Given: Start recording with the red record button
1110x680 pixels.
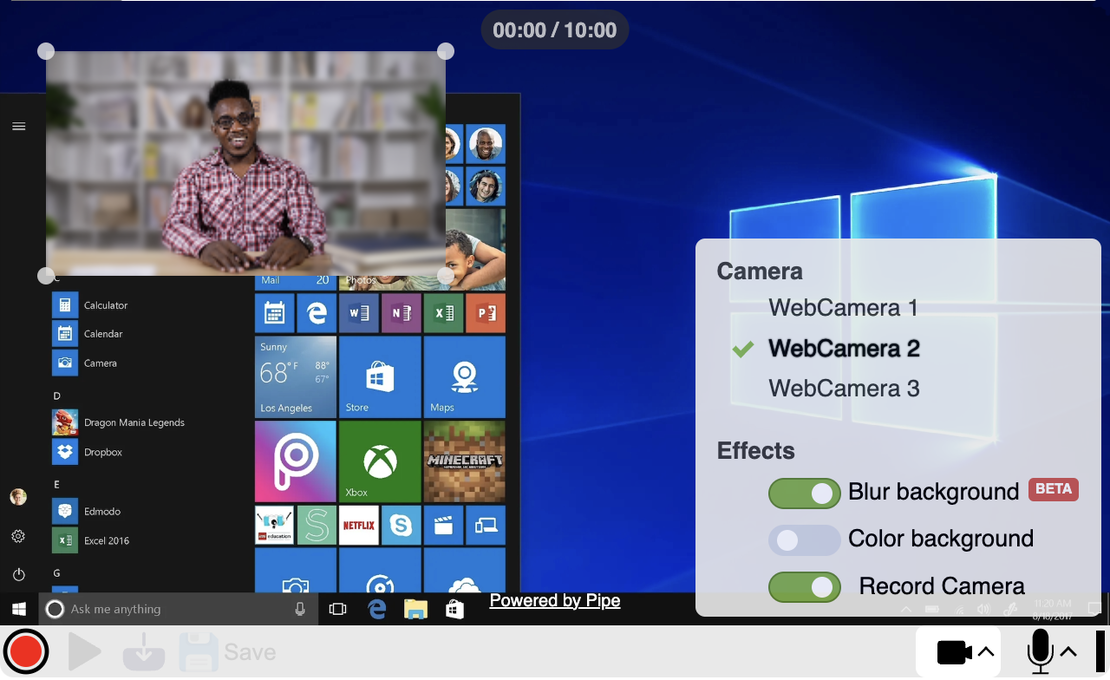Looking at the screenshot, I should [26, 652].
